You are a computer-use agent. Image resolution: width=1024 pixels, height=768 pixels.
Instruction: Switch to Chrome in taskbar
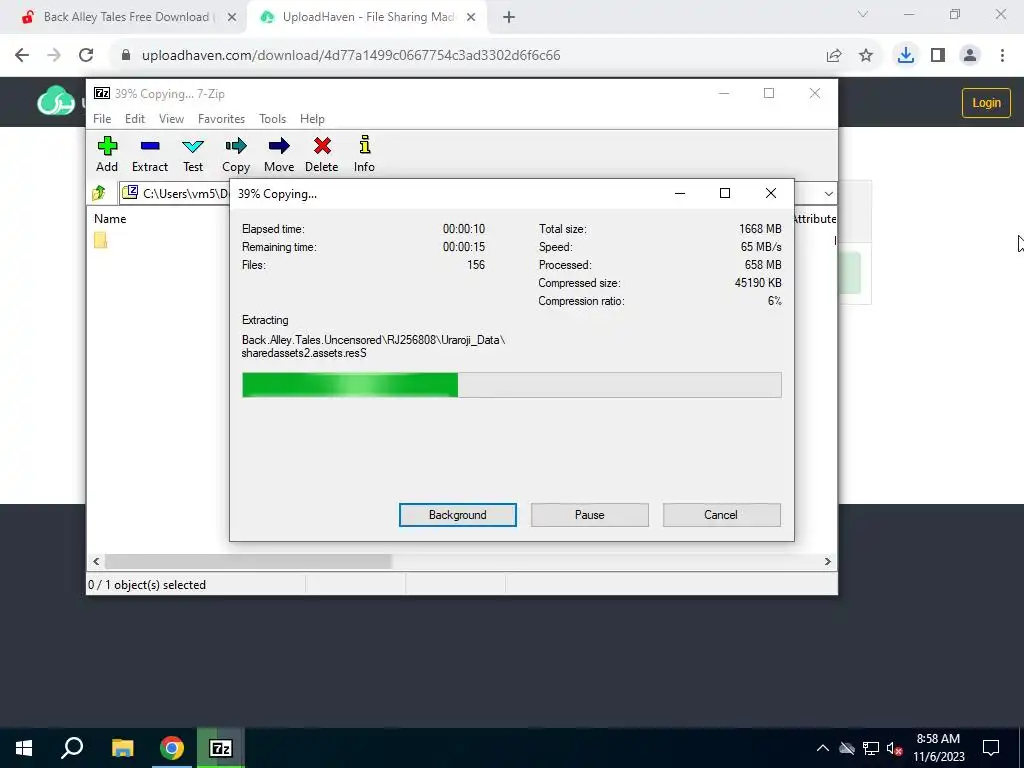[172, 748]
